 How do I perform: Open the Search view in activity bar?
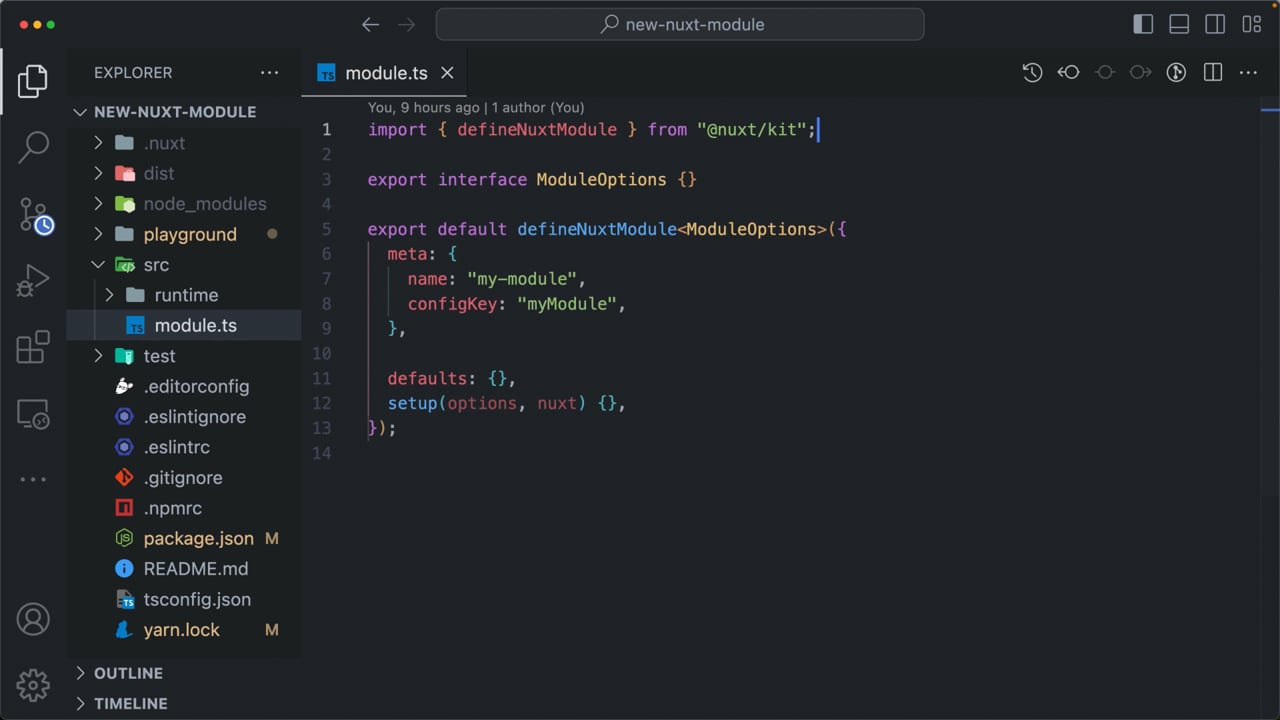[x=33, y=147]
